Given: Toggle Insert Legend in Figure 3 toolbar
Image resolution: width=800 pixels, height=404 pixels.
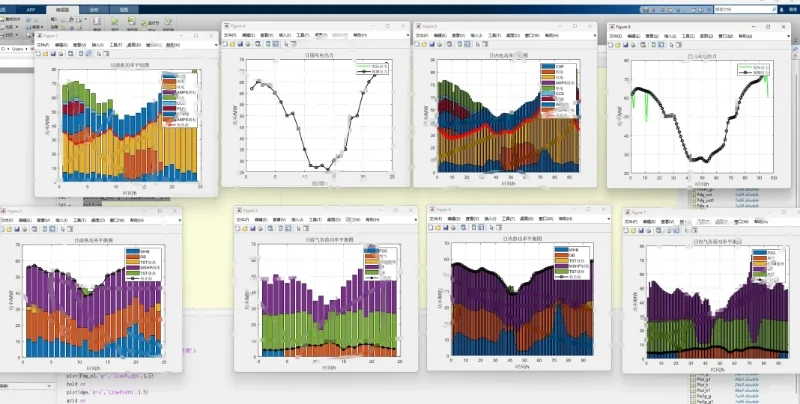Looking at the screenshot, I should point(288,229).
